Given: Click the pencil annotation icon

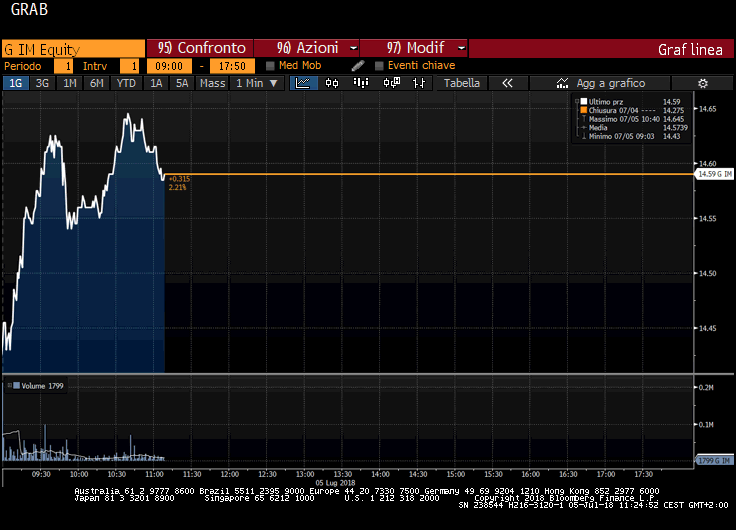Looking at the screenshot, I should (358, 66).
